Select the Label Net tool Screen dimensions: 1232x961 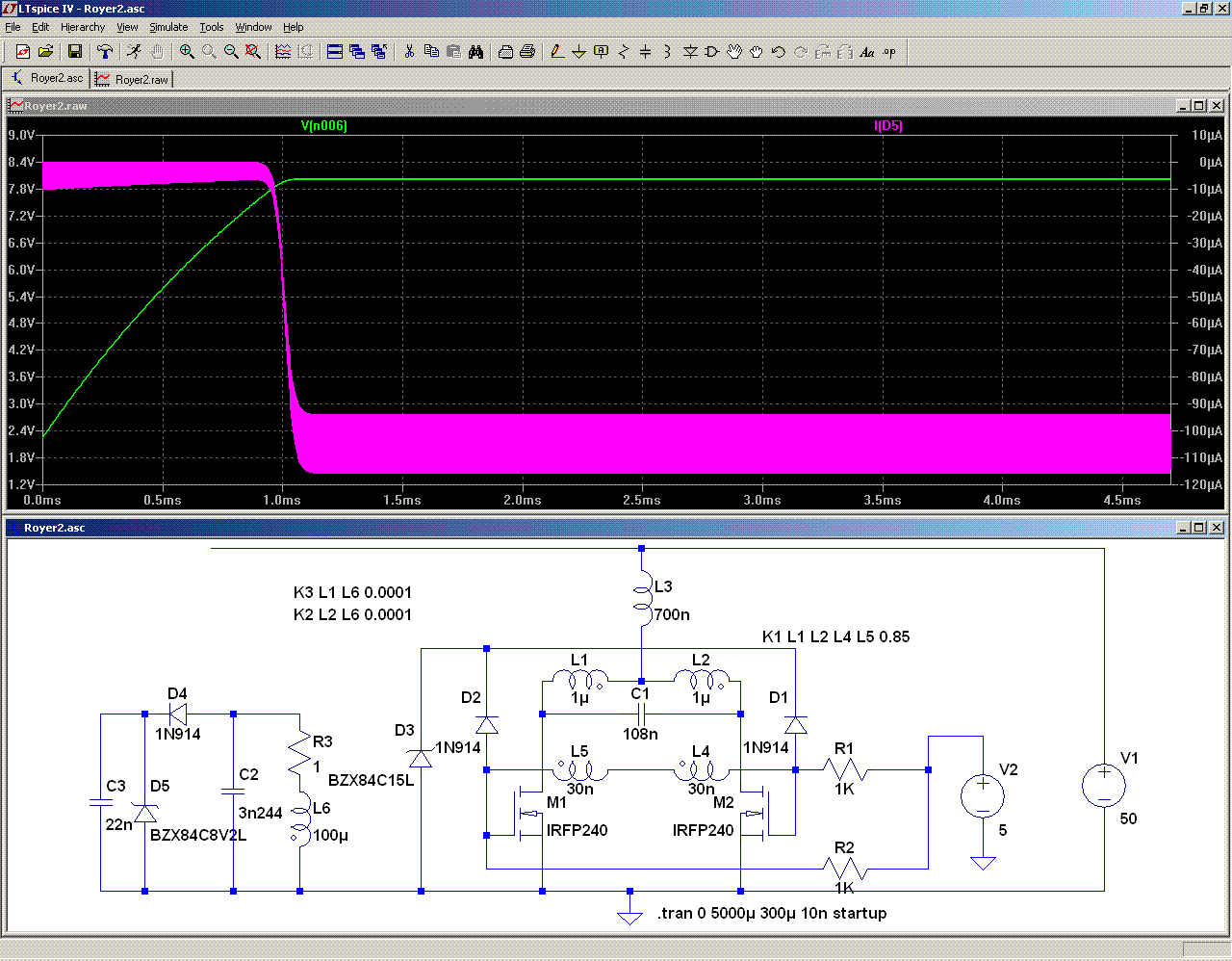click(601, 52)
